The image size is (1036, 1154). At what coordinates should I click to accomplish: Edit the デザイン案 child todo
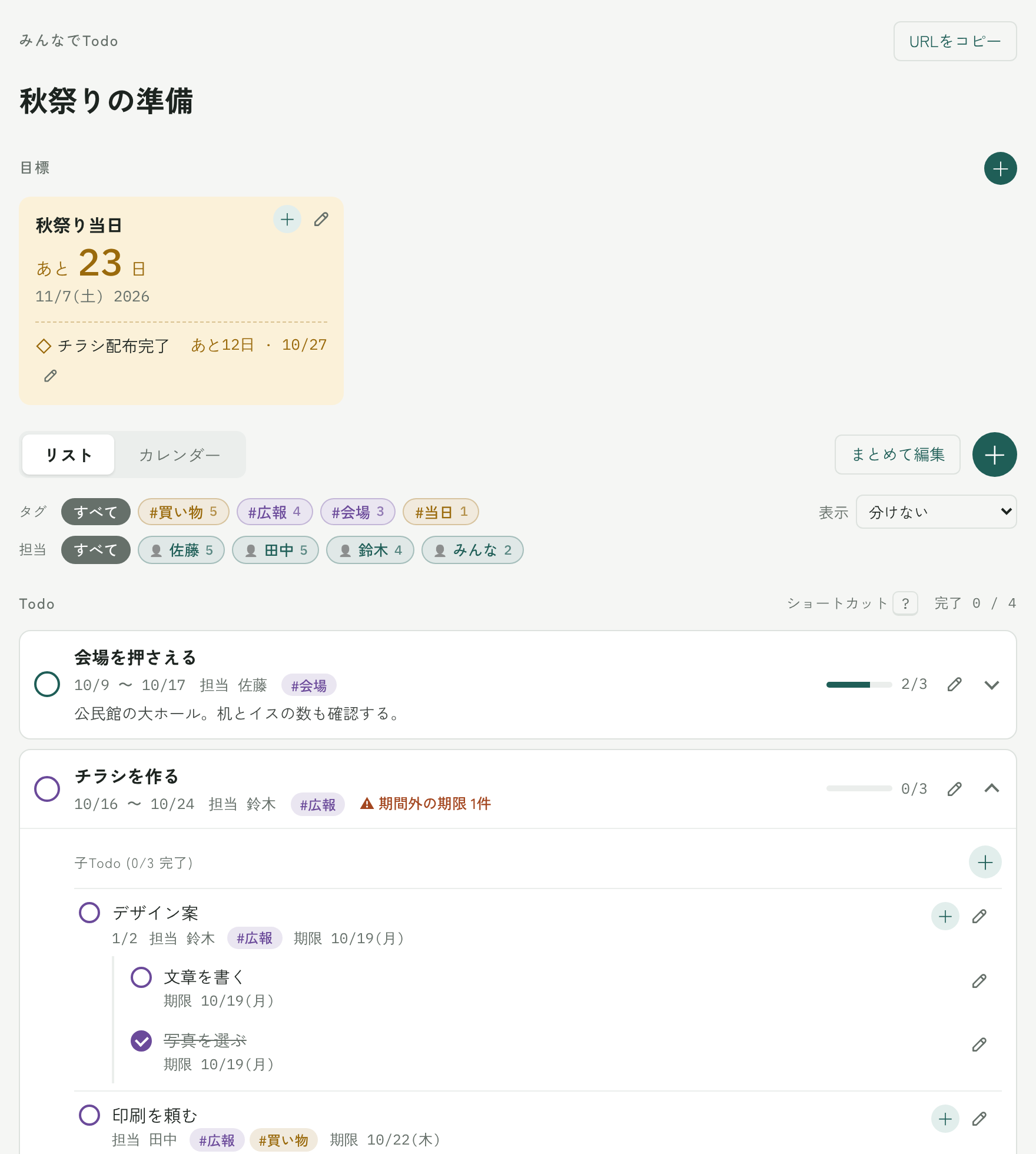click(979, 916)
